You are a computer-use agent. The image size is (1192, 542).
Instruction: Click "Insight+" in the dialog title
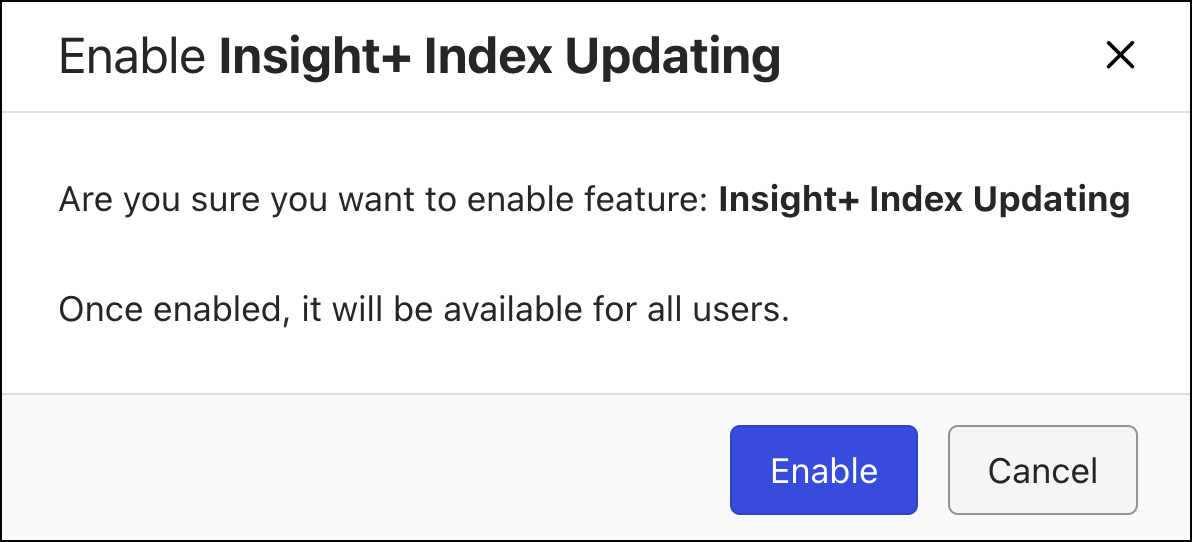coord(314,57)
